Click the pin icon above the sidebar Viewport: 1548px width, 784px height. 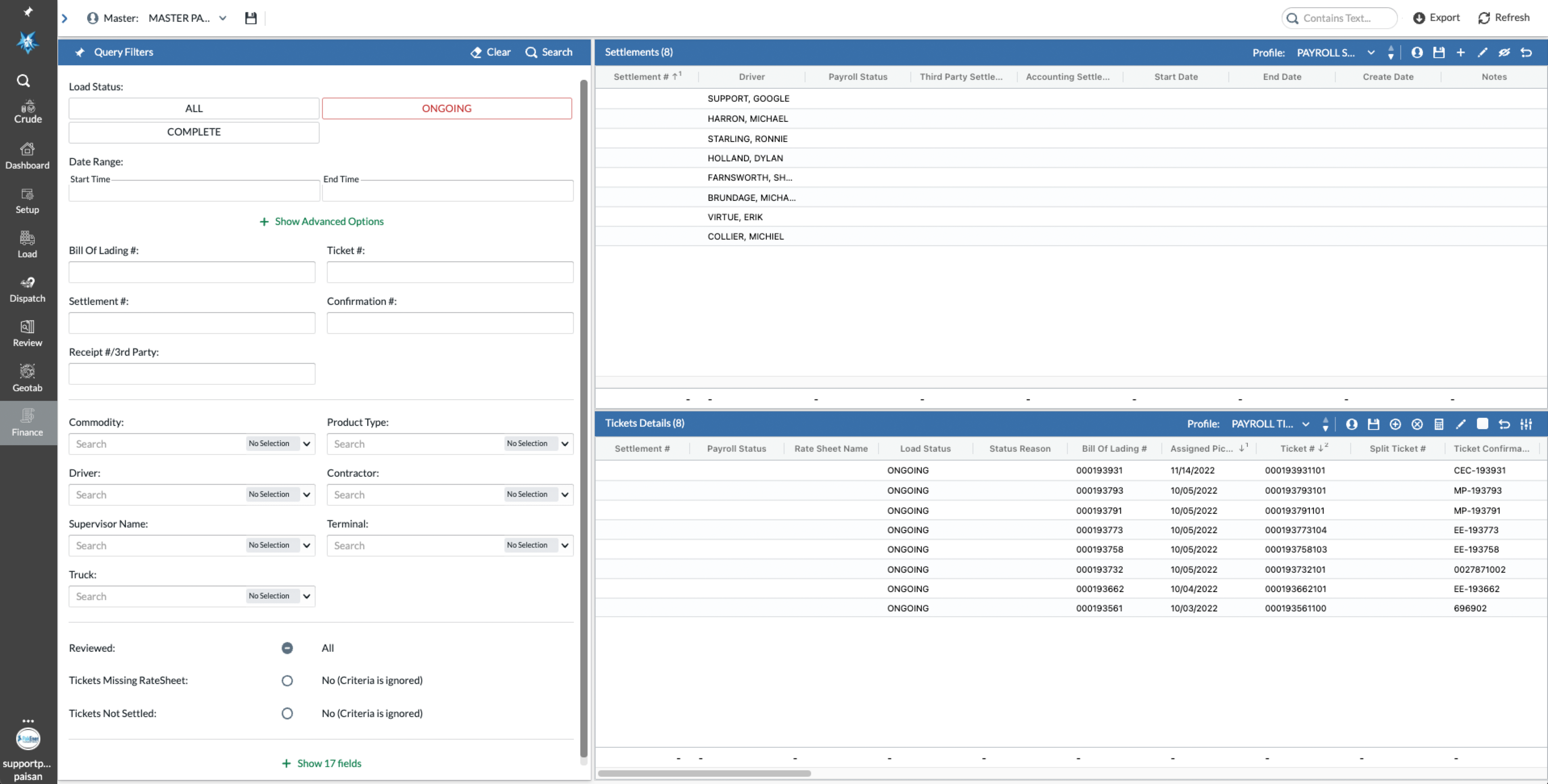coord(27,11)
